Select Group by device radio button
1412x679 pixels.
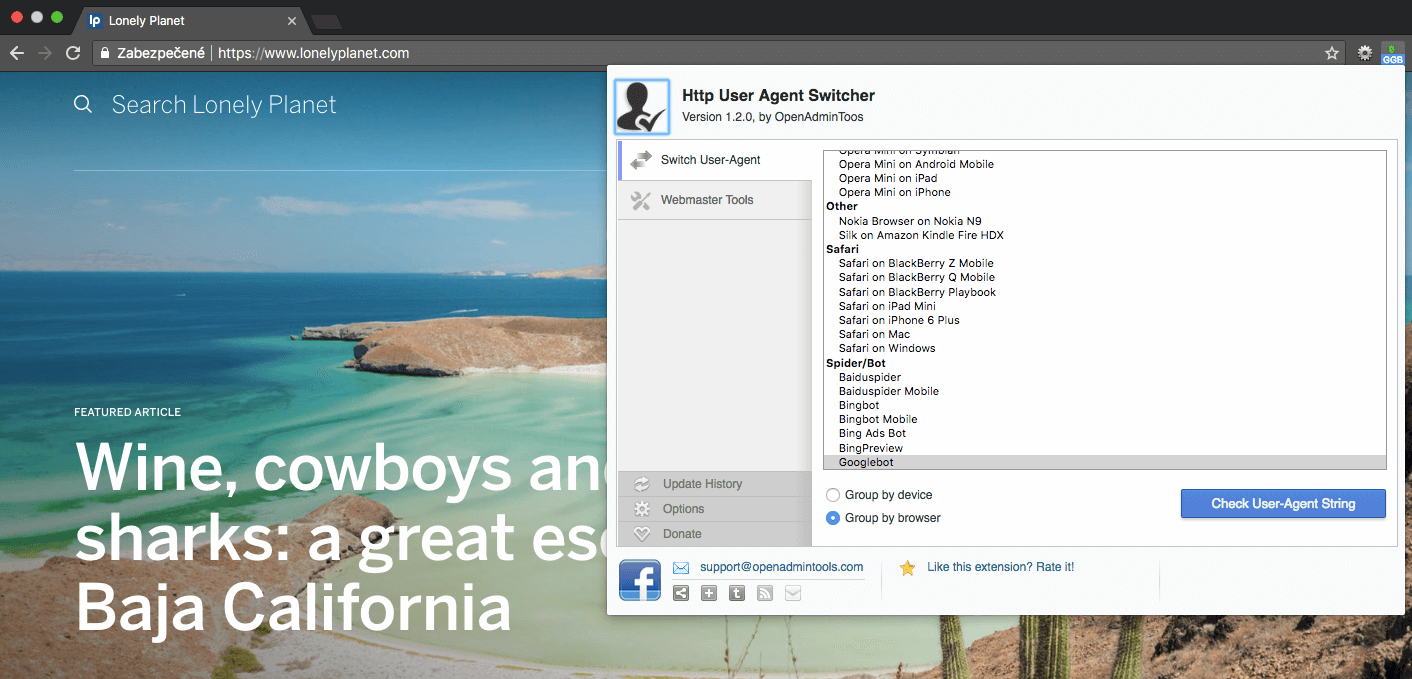(833, 495)
